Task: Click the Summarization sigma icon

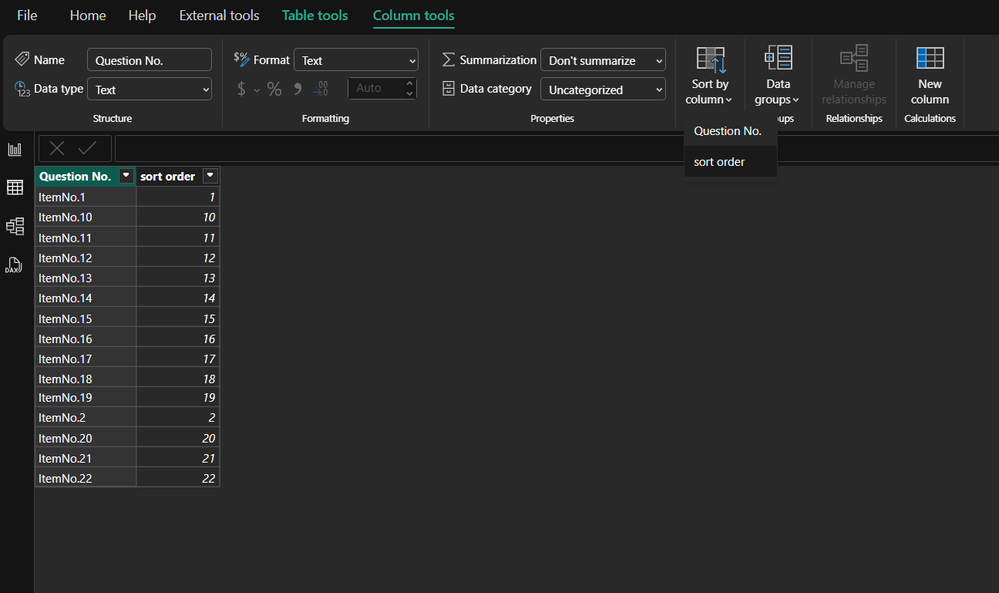Action: (x=449, y=59)
